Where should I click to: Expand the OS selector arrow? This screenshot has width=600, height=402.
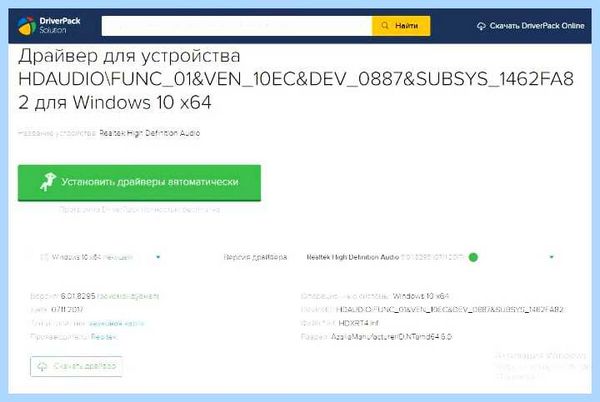click(158, 257)
